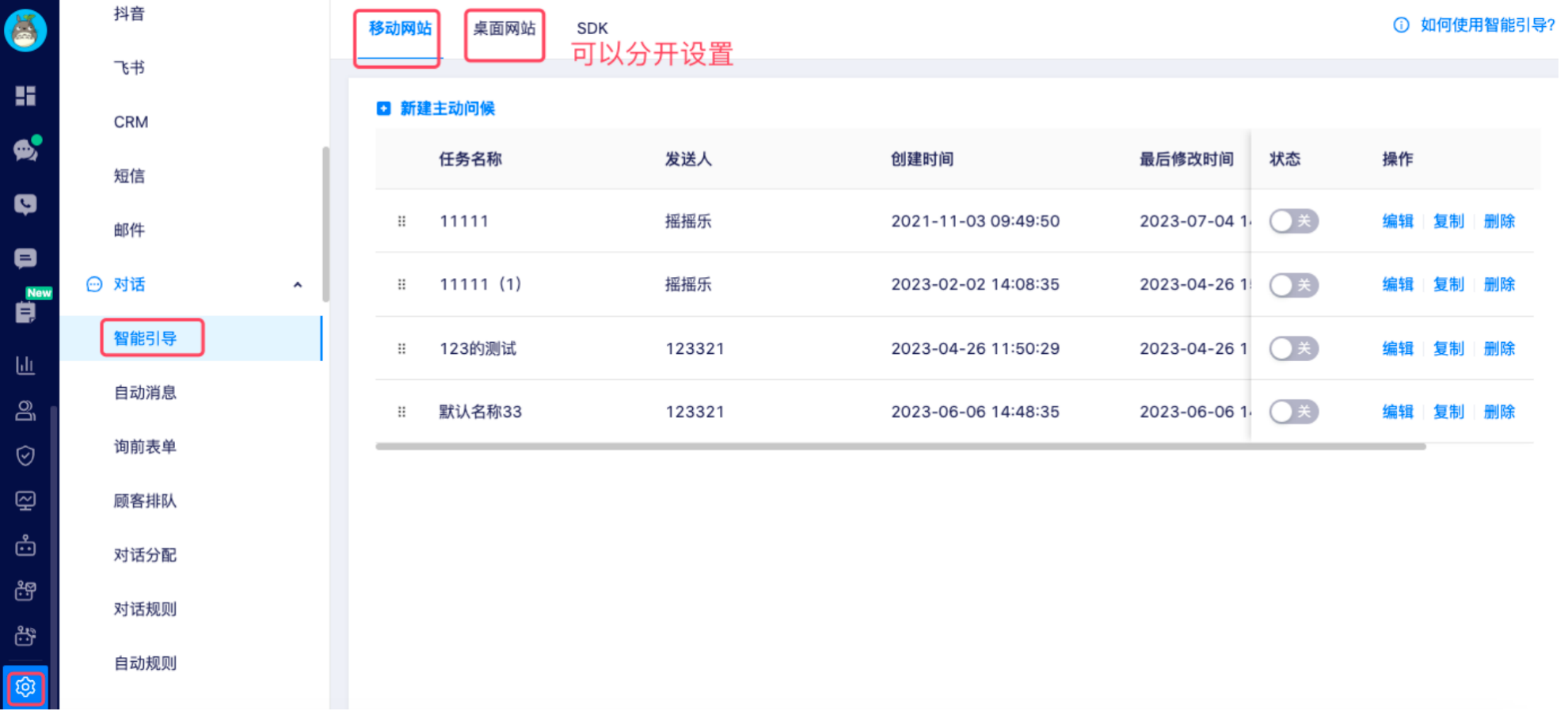
Task: Click the plus icon beside 新建主动问候
Action: (x=383, y=108)
